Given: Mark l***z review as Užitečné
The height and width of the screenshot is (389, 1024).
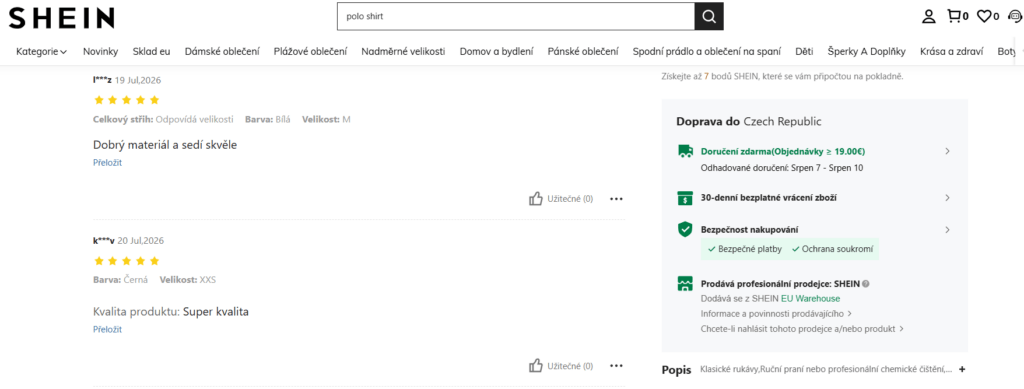Looking at the screenshot, I should coord(570,199).
